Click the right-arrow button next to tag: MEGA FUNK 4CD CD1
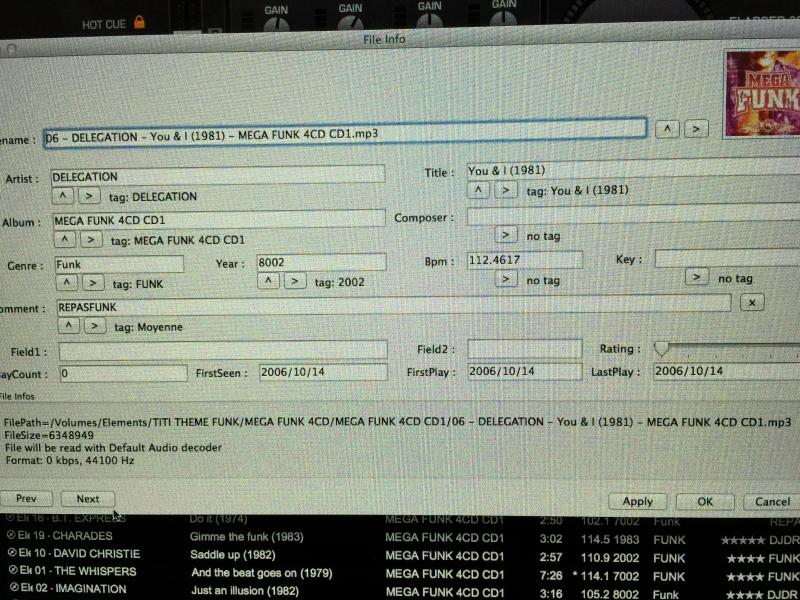The height and width of the screenshot is (600, 800). click(91, 239)
